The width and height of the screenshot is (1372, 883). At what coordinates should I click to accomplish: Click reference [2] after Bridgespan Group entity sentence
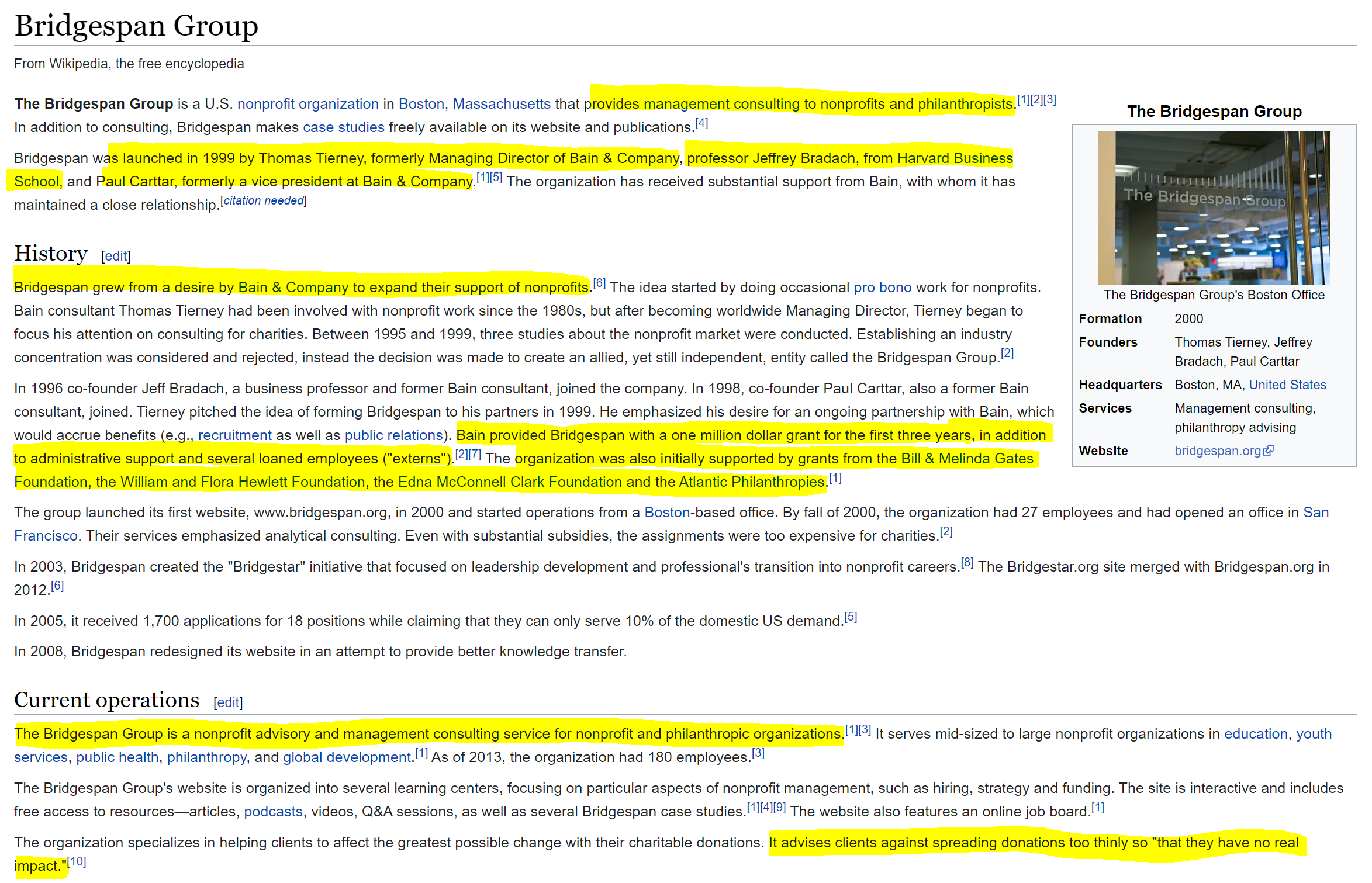1007,354
